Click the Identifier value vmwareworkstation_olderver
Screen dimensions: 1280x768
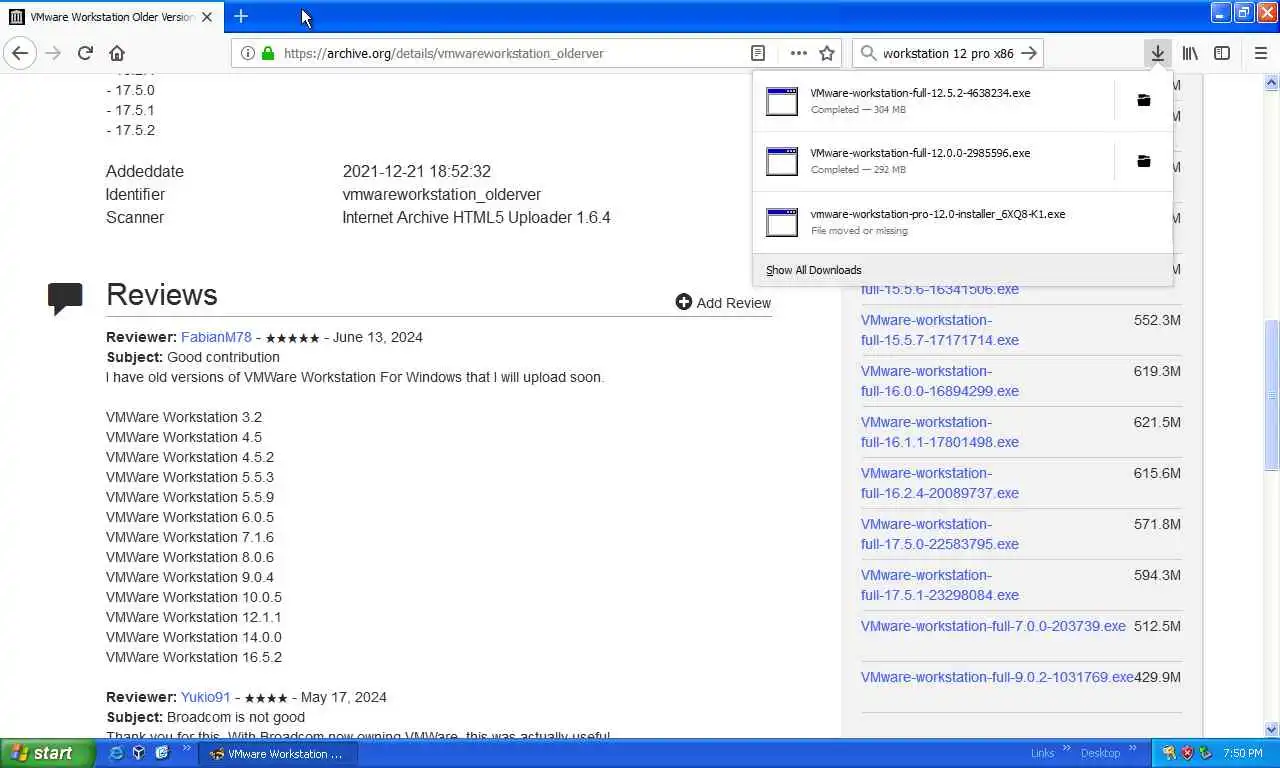click(441, 194)
